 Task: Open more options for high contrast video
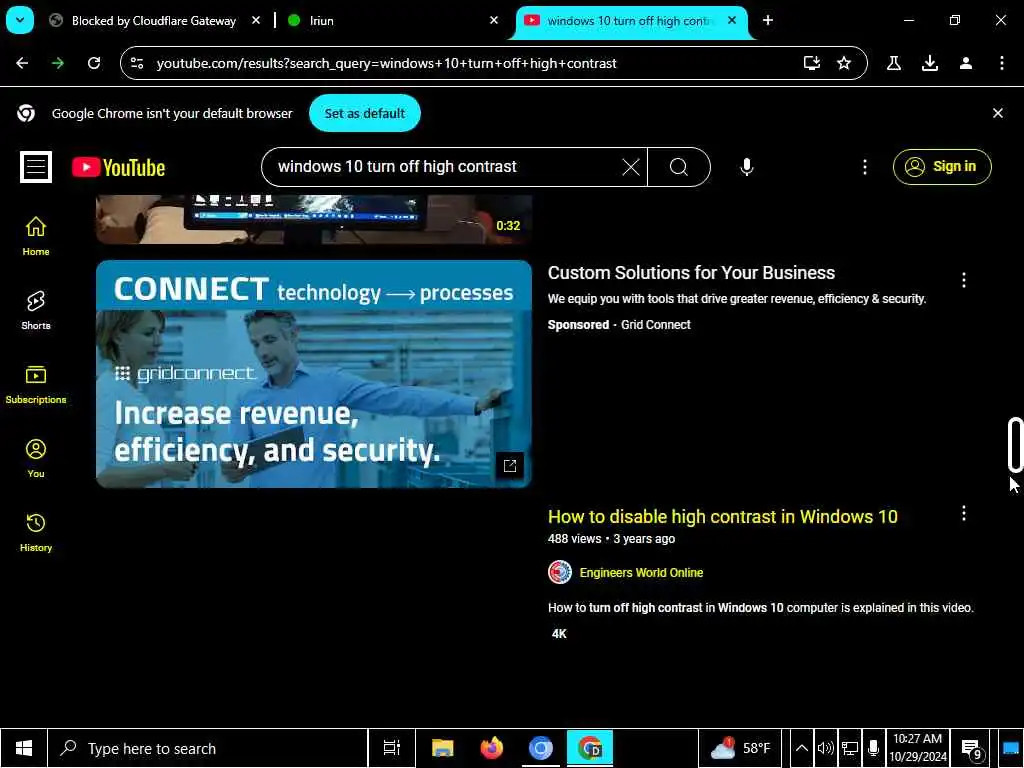point(964,513)
